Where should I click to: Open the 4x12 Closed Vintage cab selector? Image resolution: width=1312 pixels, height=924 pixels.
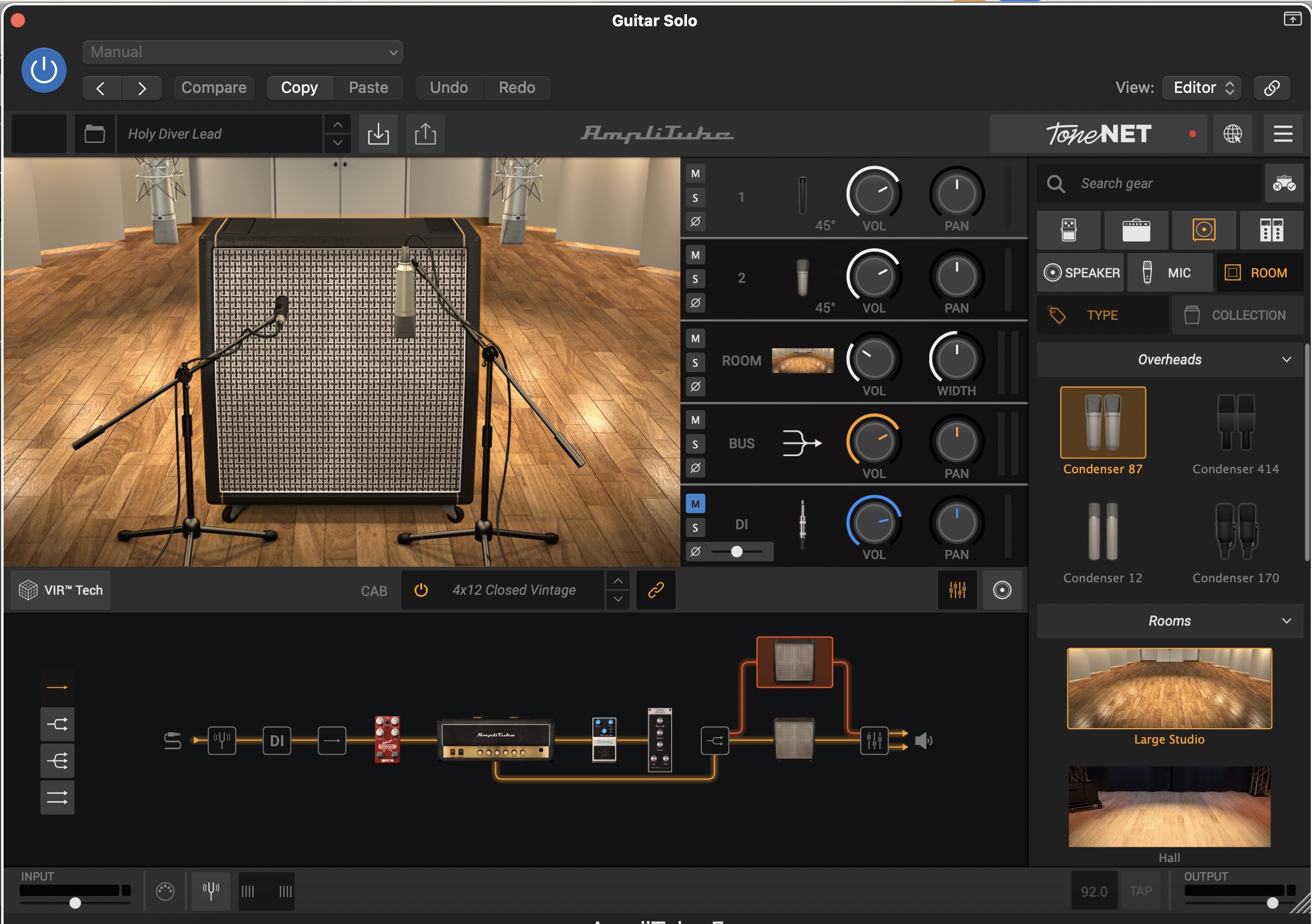tap(514, 590)
